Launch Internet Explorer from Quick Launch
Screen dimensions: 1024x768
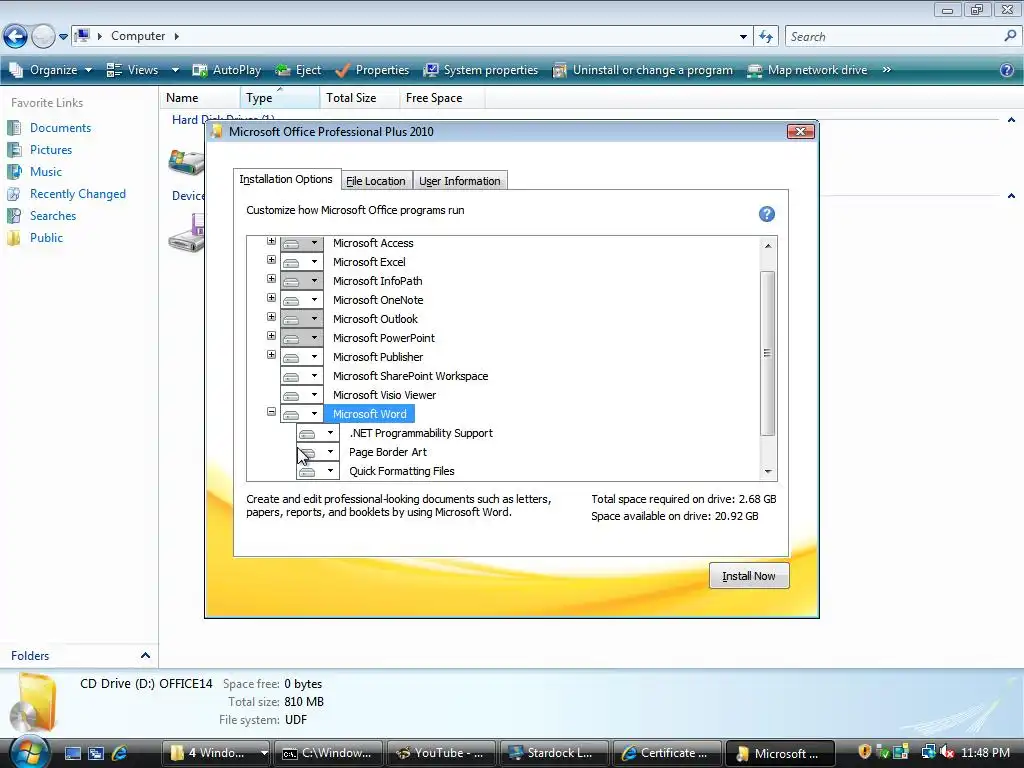pyautogui.click(x=120, y=753)
